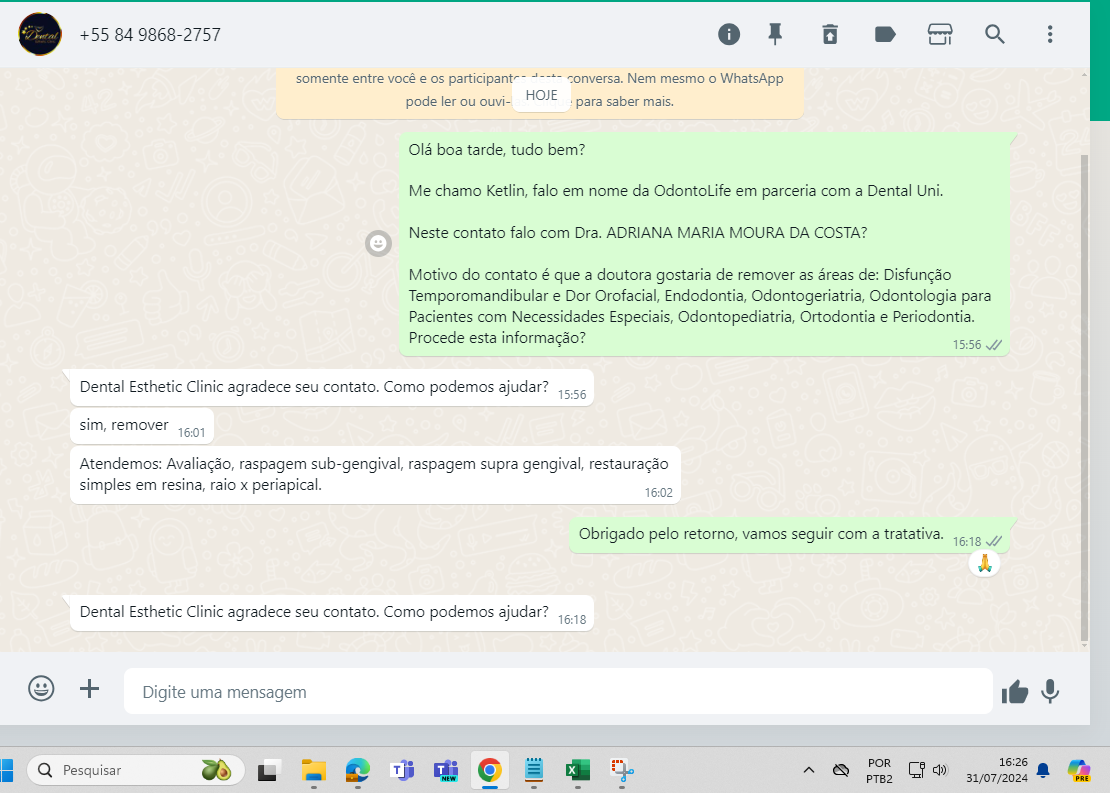Viewport: 1110px width, 793px height.
Task: Open Copilot preview icon in taskbar
Action: point(1079,770)
